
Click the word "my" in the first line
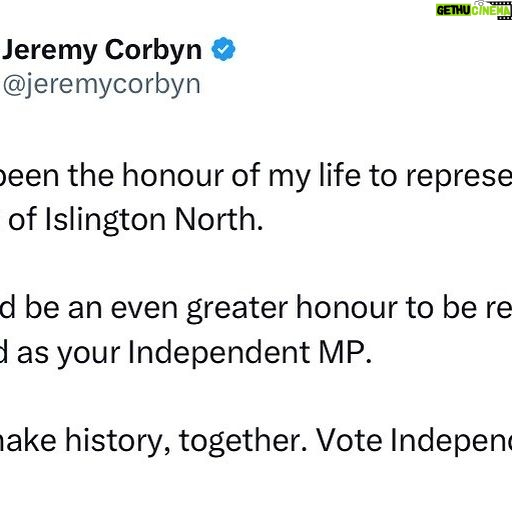289,178
